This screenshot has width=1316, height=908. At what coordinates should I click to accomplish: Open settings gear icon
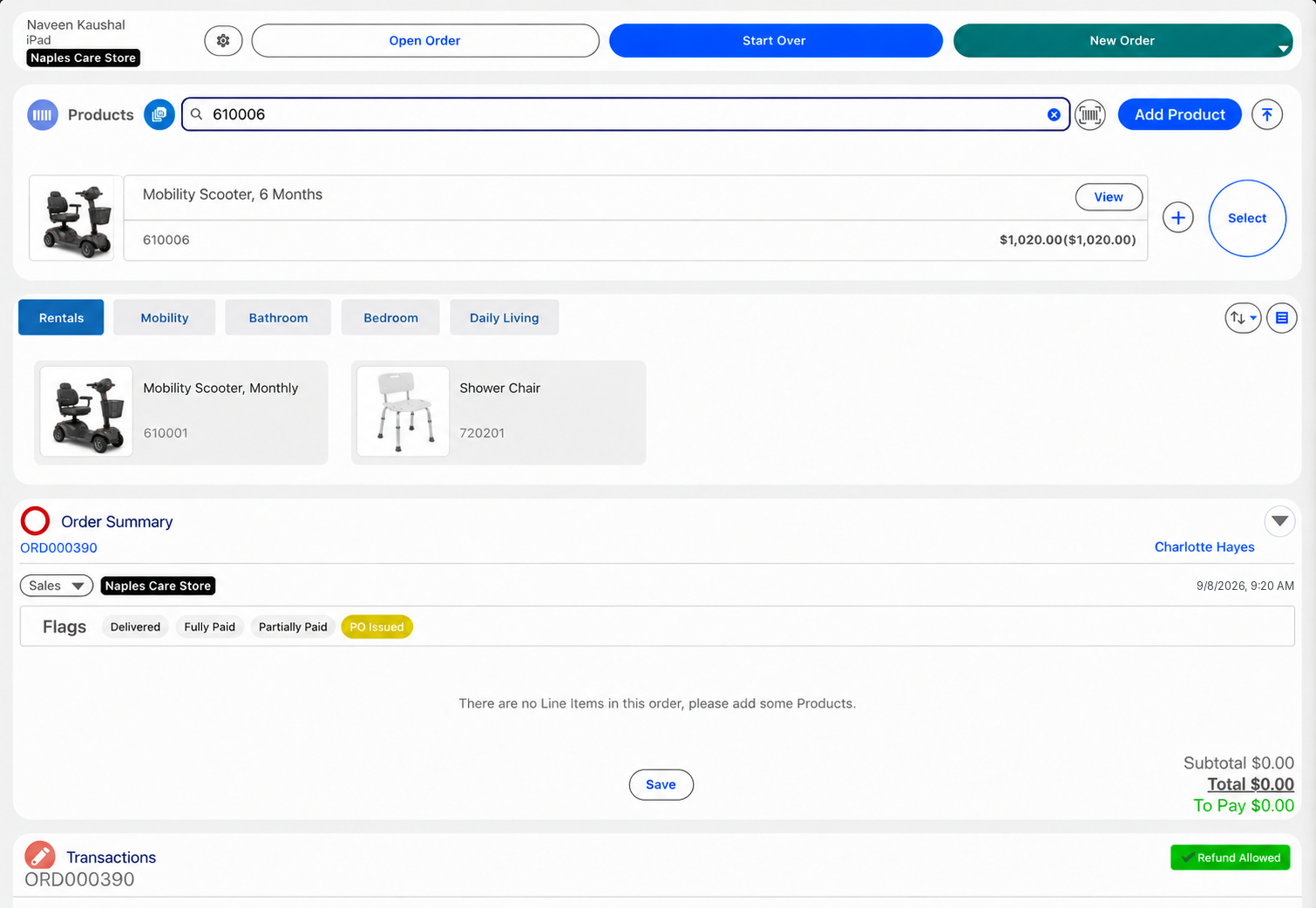tap(223, 40)
